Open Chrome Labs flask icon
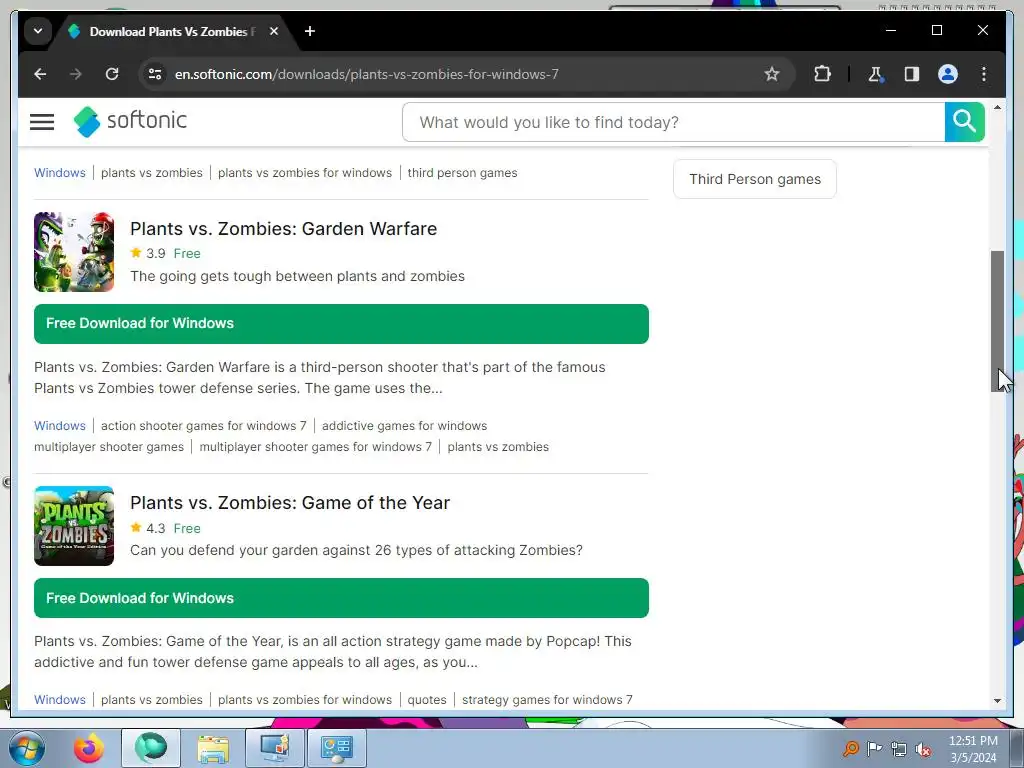Image resolution: width=1024 pixels, height=768 pixels. tap(876, 74)
